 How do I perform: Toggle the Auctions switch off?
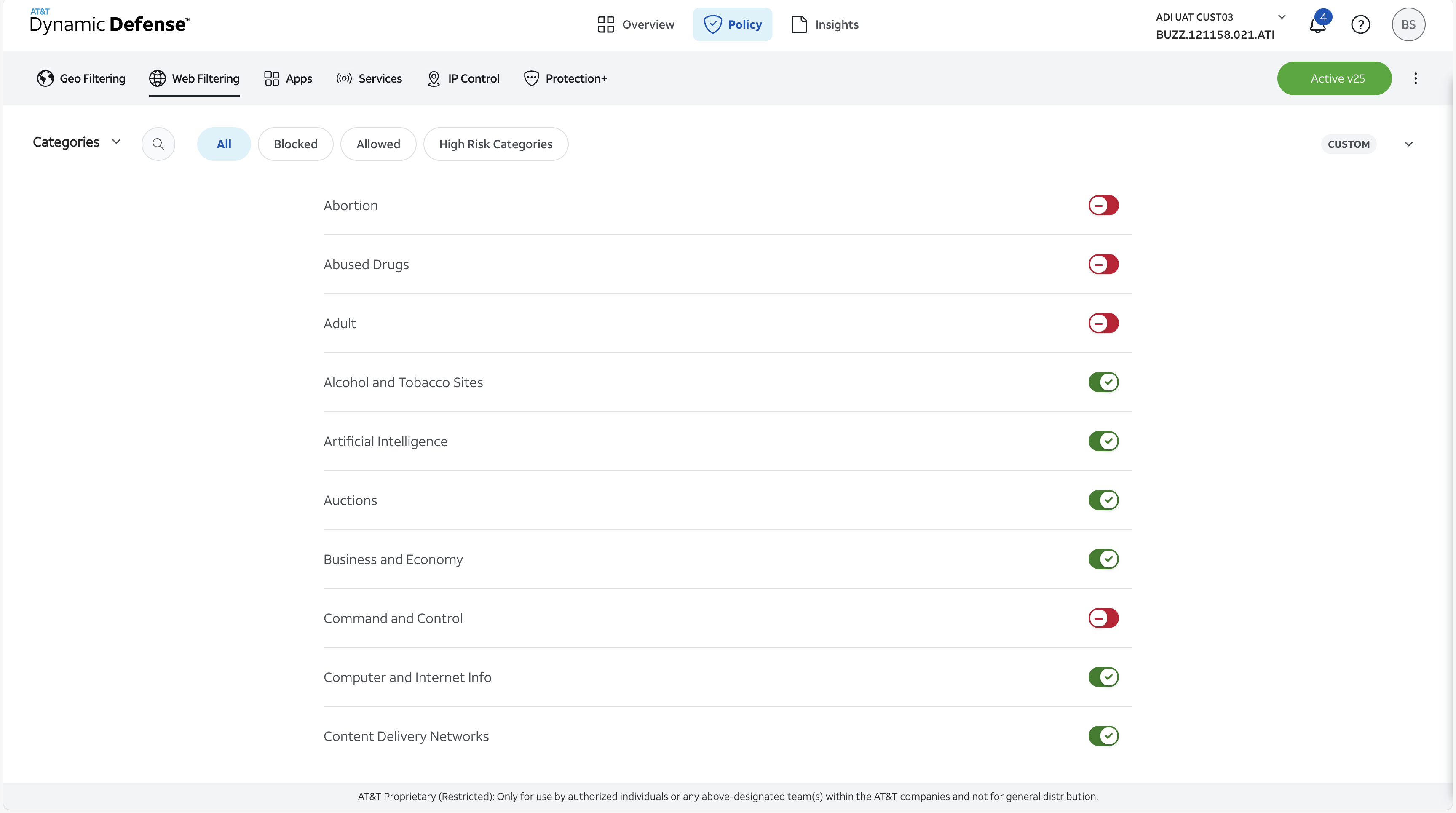[x=1103, y=500]
